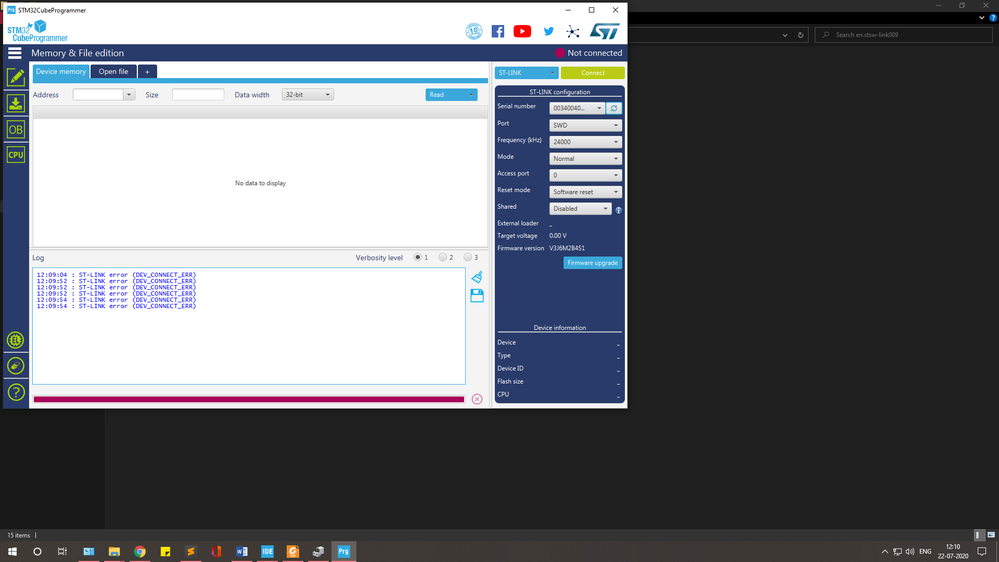The image size is (999, 562).
Task: Open the 10 years anniversary badge icon
Action: click(474, 31)
